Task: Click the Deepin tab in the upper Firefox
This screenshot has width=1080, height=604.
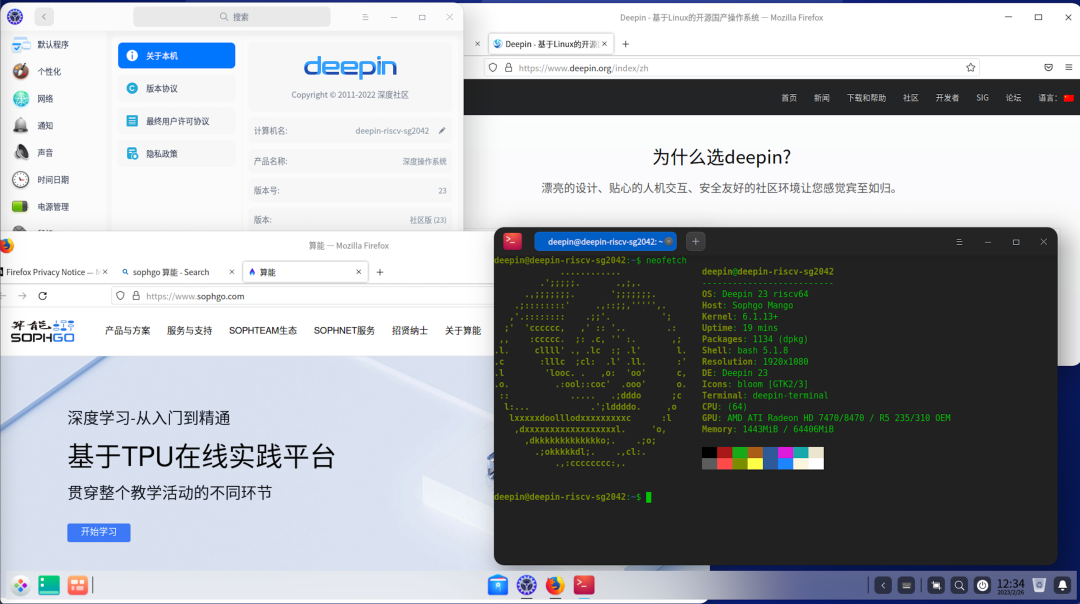Action: (548, 44)
